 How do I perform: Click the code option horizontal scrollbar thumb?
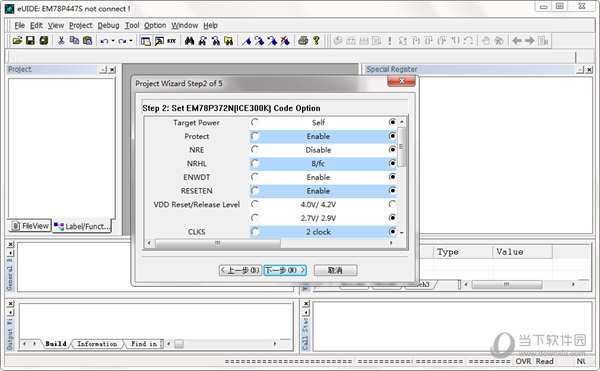(x=217, y=243)
